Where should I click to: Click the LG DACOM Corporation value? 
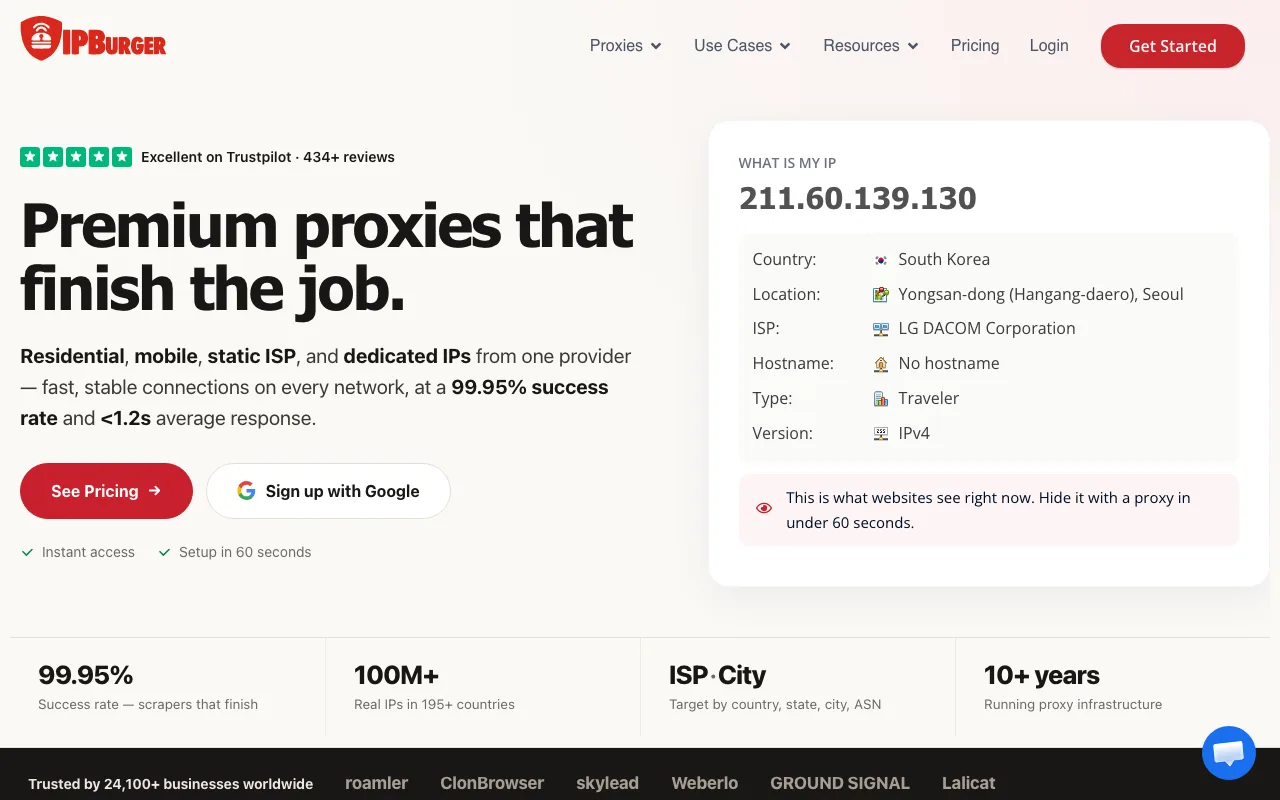coord(987,328)
